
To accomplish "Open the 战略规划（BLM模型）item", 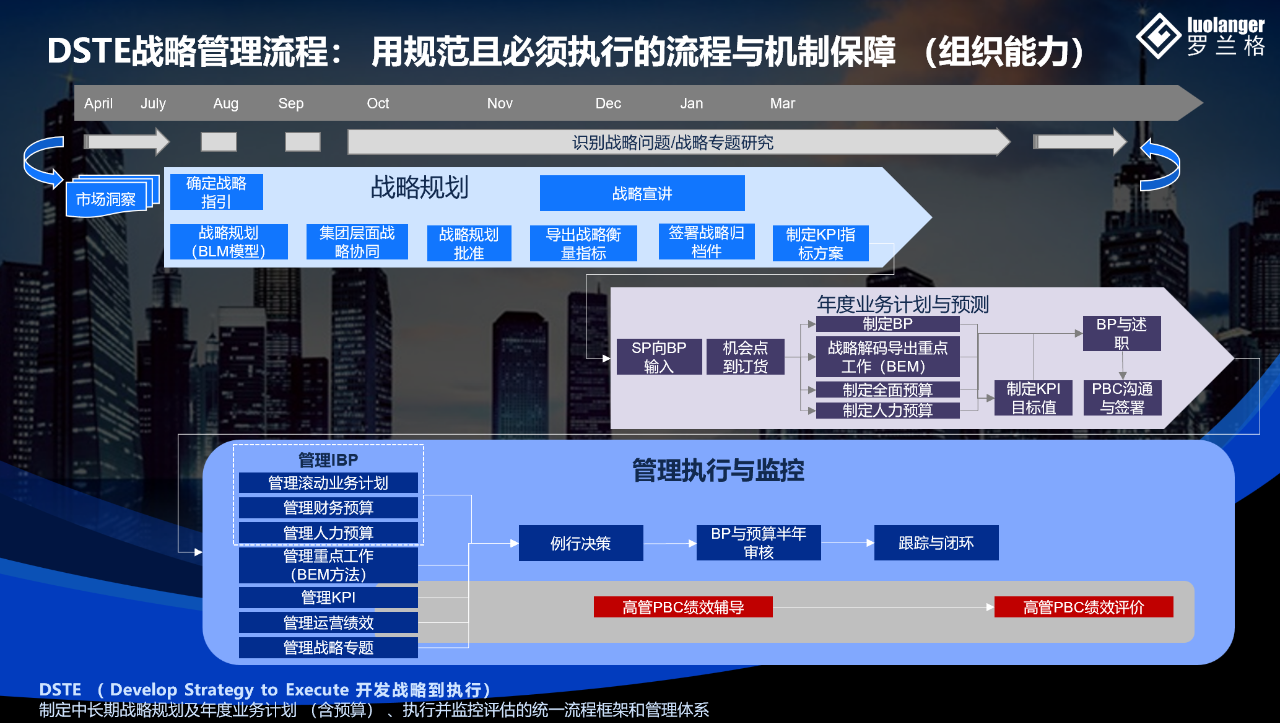I will coord(230,242).
